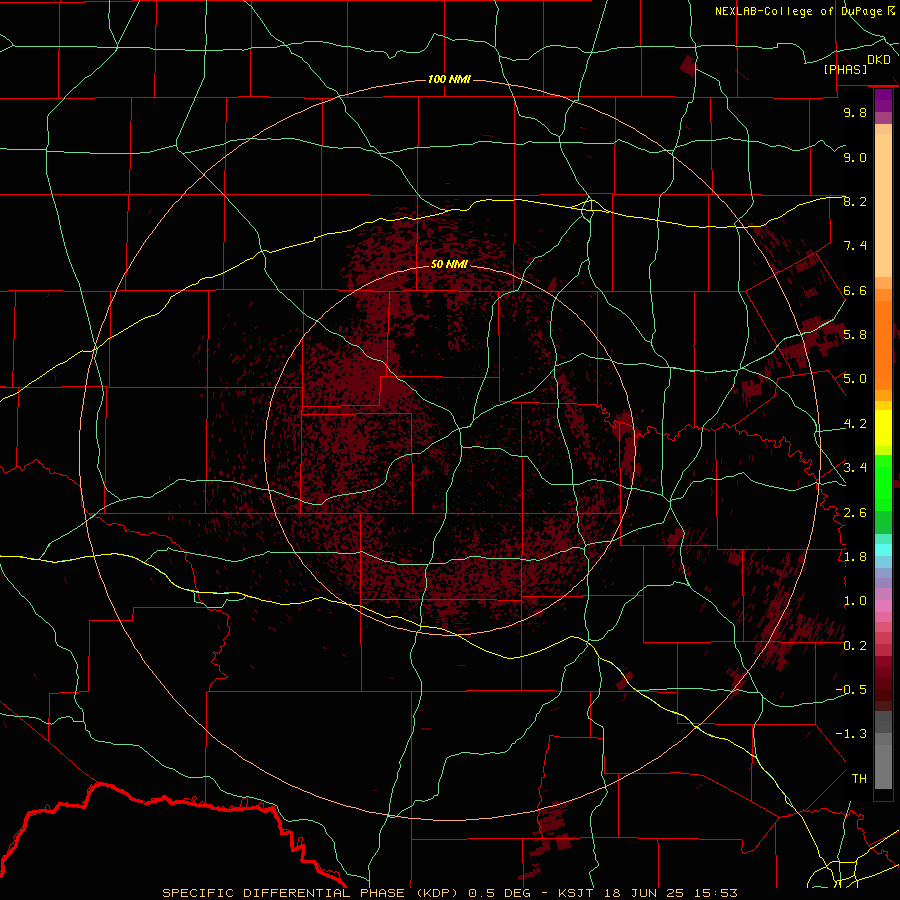Viewport: 900px width, 900px height.
Task: Pick the purple band atop the color scale
Action: [883, 100]
